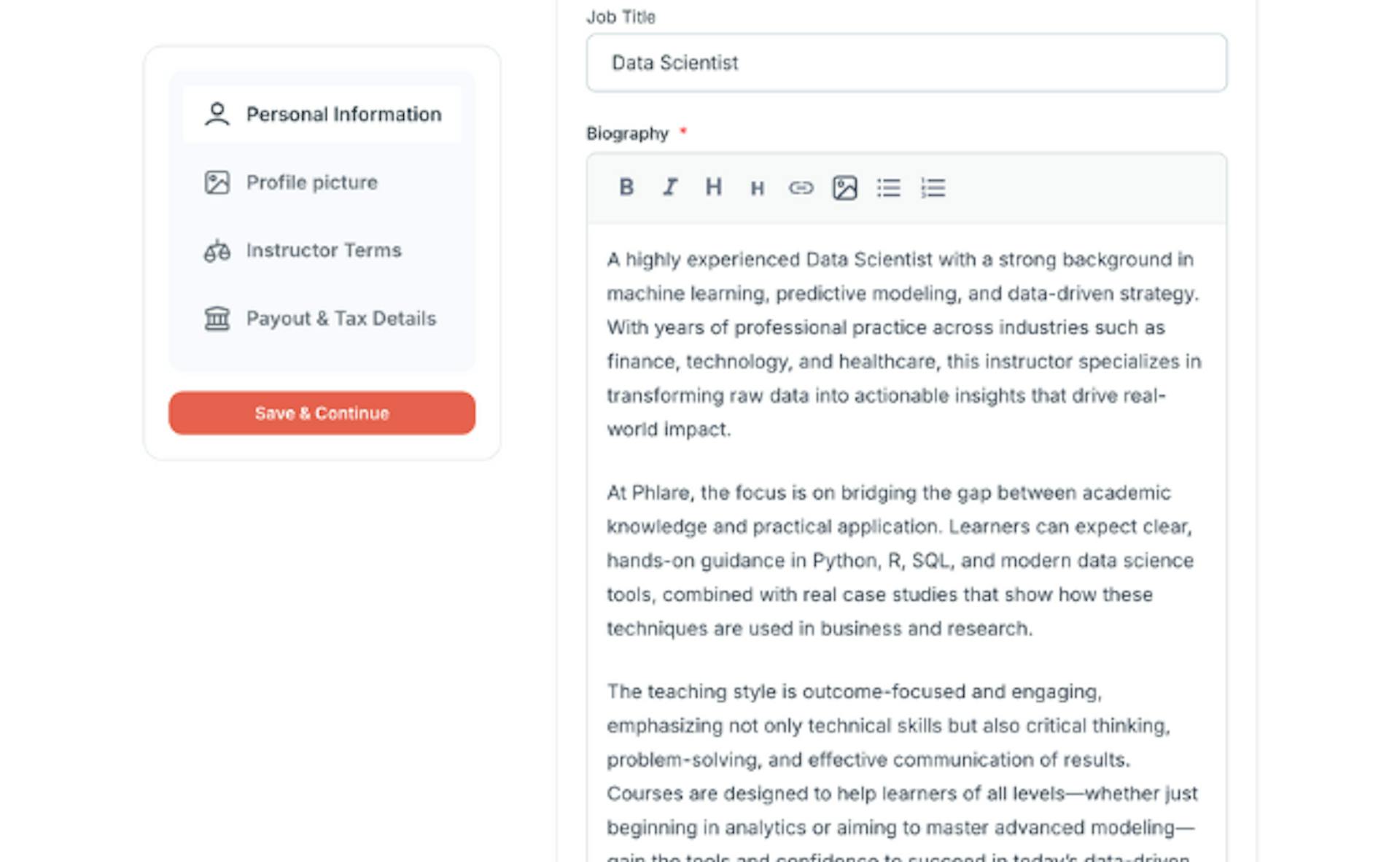Viewport: 1400px width, 862px height.
Task: Insert an image into the biography
Action: 844,188
